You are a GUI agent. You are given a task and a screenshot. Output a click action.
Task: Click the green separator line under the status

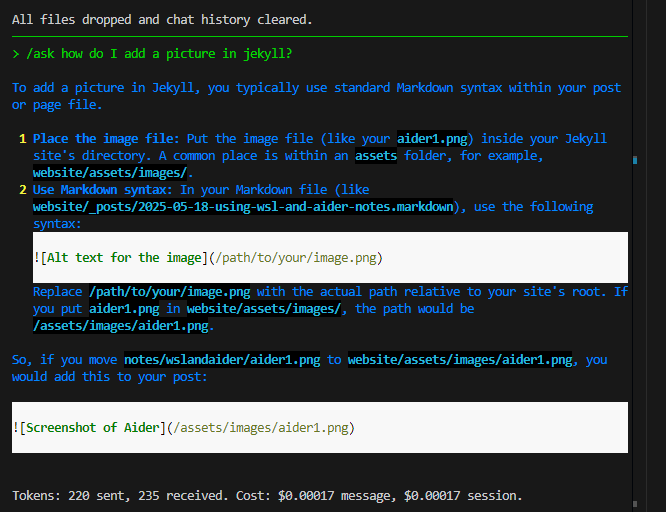click(320, 36)
